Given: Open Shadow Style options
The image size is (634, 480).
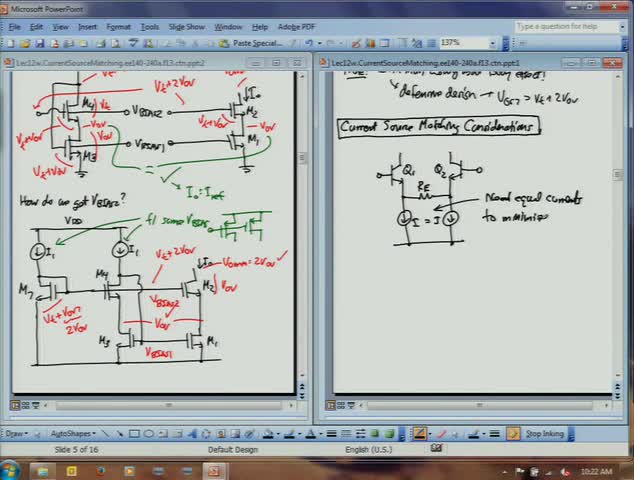Looking at the screenshot, I should (374, 434).
